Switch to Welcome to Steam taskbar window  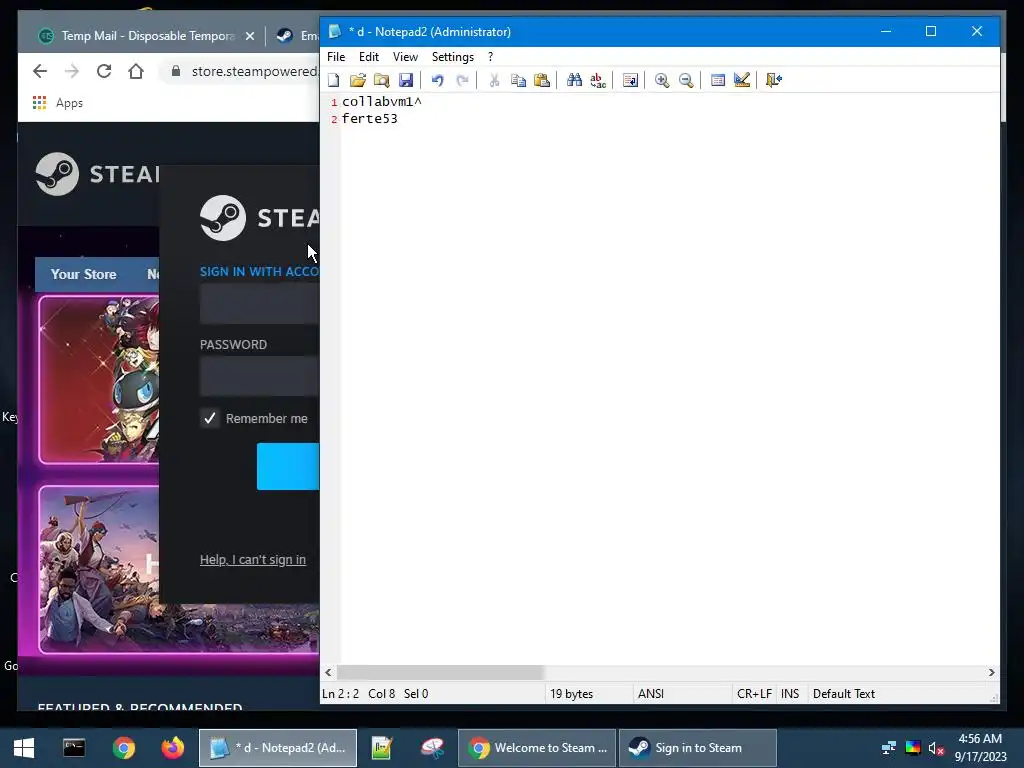(537, 748)
